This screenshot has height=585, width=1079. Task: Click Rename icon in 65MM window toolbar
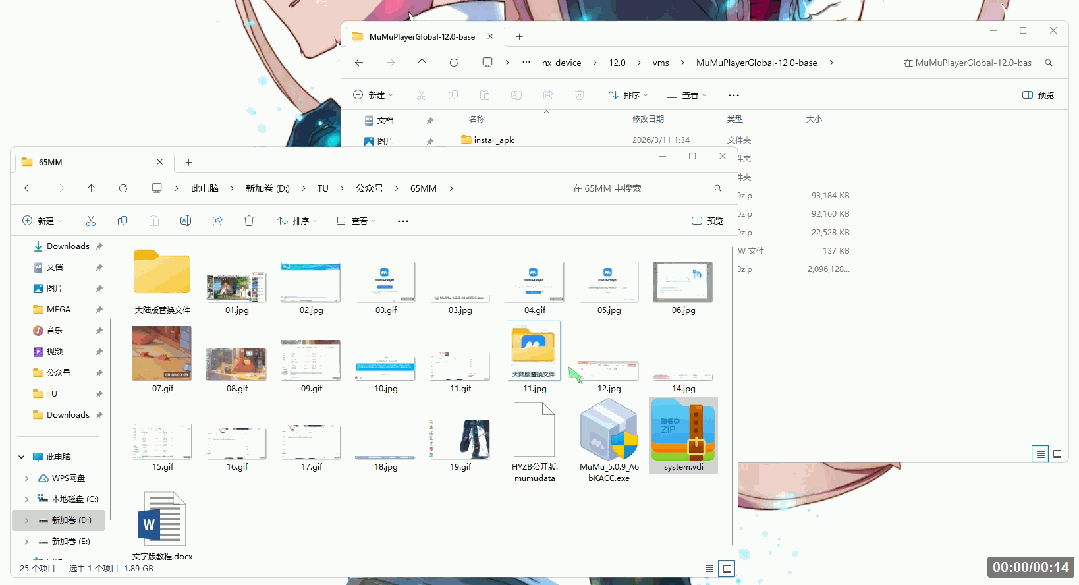click(x=185, y=221)
